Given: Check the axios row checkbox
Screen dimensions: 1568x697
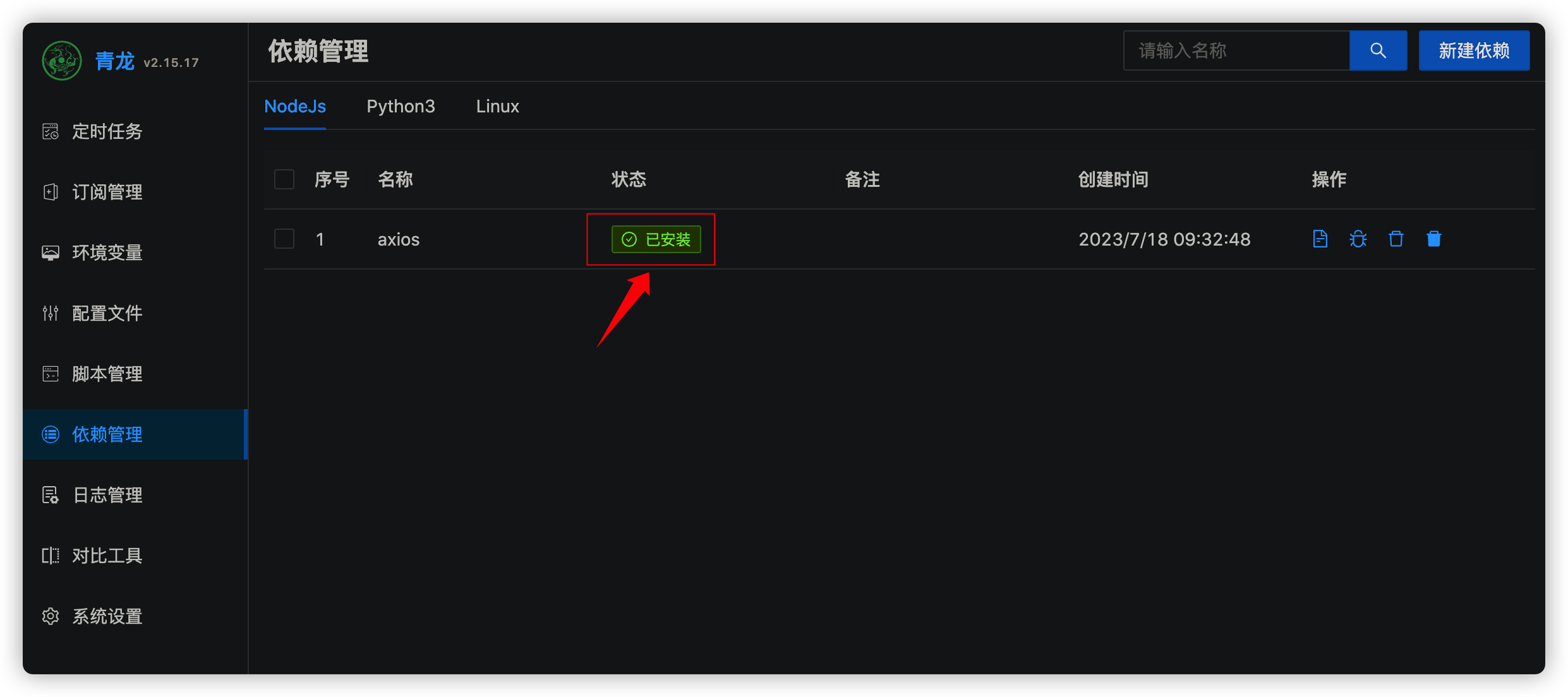Looking at the screenshot, I should (x=284, y=239).
